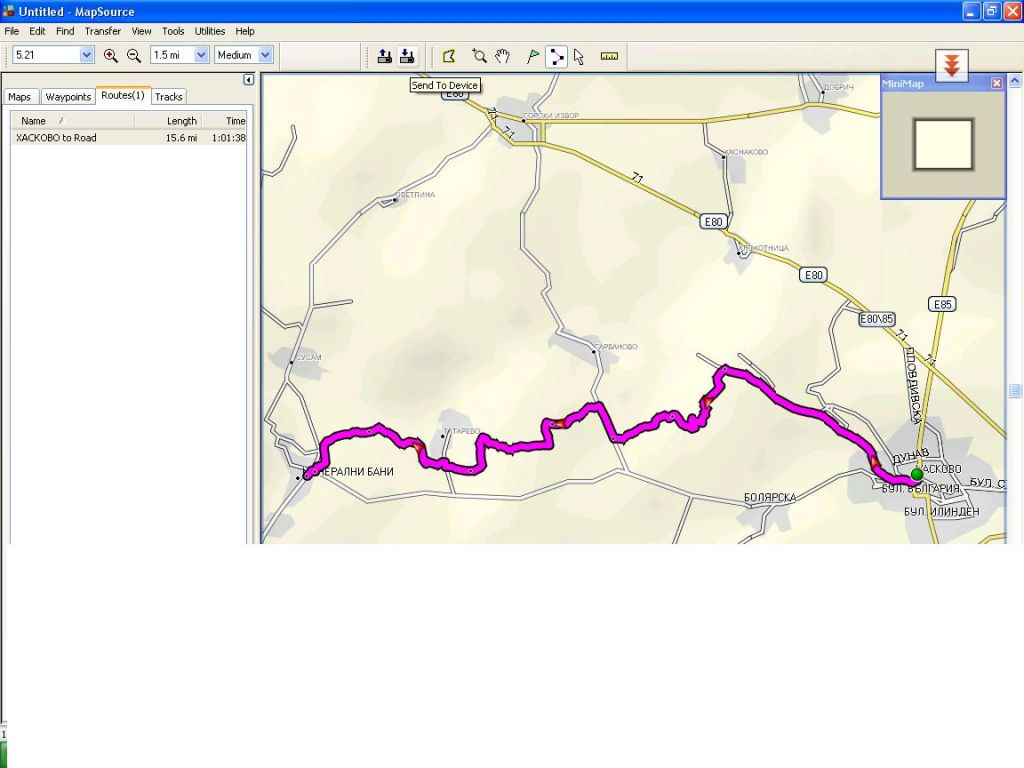This screenshot has width=1024, height=768.
Task: Click the КАСНАКОВО town label on map
Action: [746, 152]
